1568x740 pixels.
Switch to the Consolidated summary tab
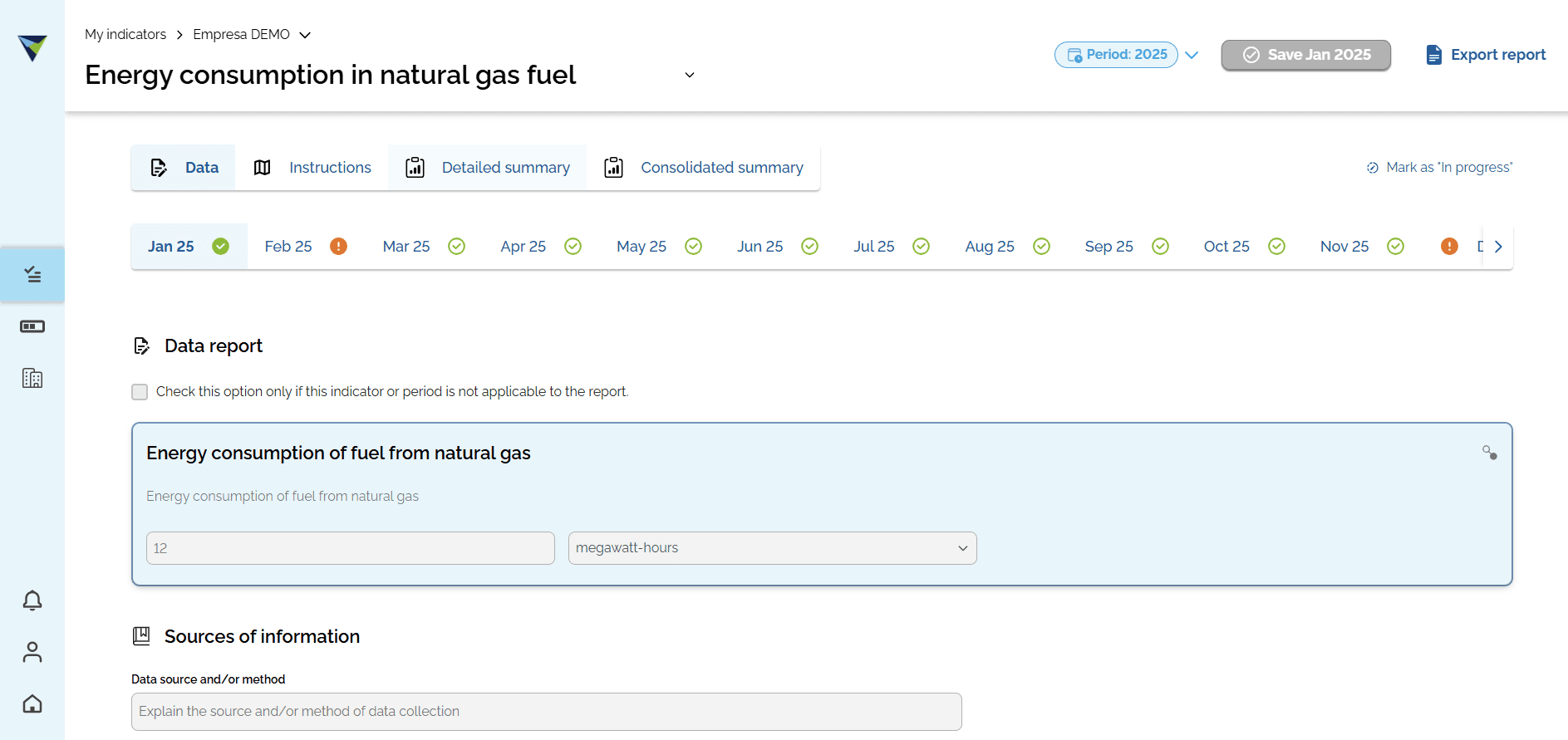click(703, 168)
